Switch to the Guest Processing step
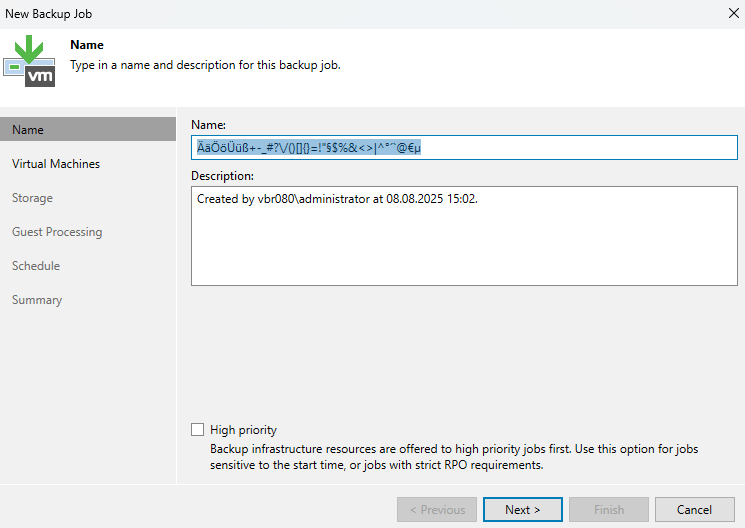745x528 pixels. (x=57, y=232)
